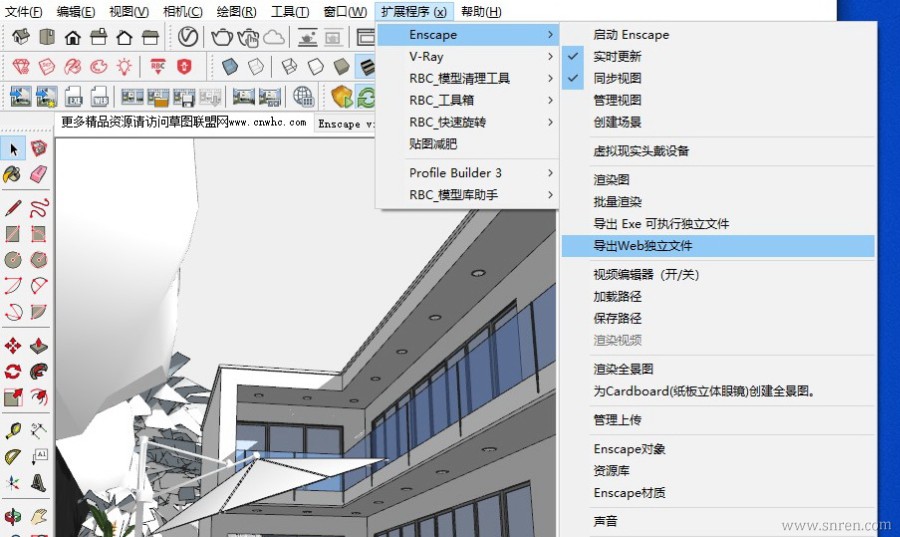Select the Scale tool
The width and height of the screenshot is (900, 537).
point(13,397)
